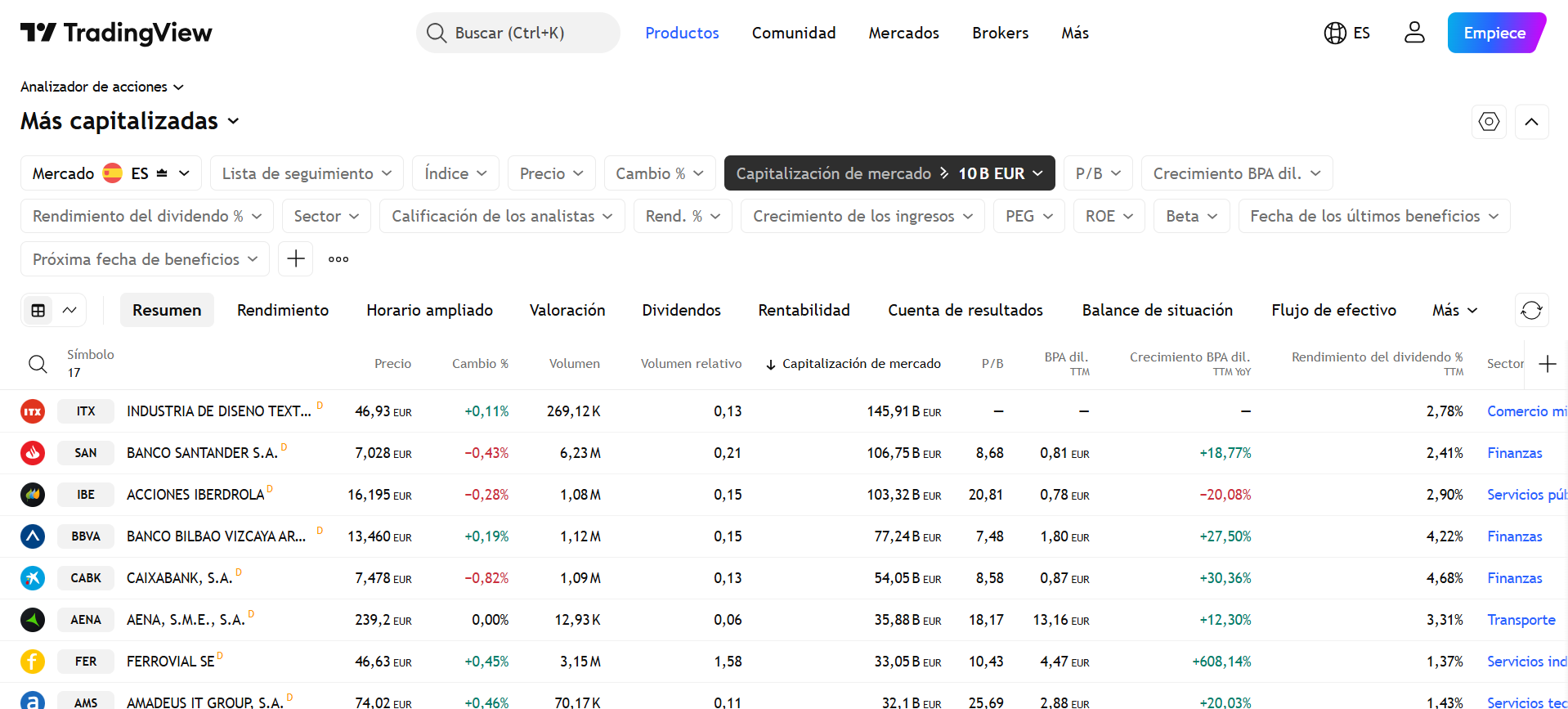The image size is (1568, 709).
Task: Open Próxima fecha de beneficios filter
Action: tap(145, 259)
